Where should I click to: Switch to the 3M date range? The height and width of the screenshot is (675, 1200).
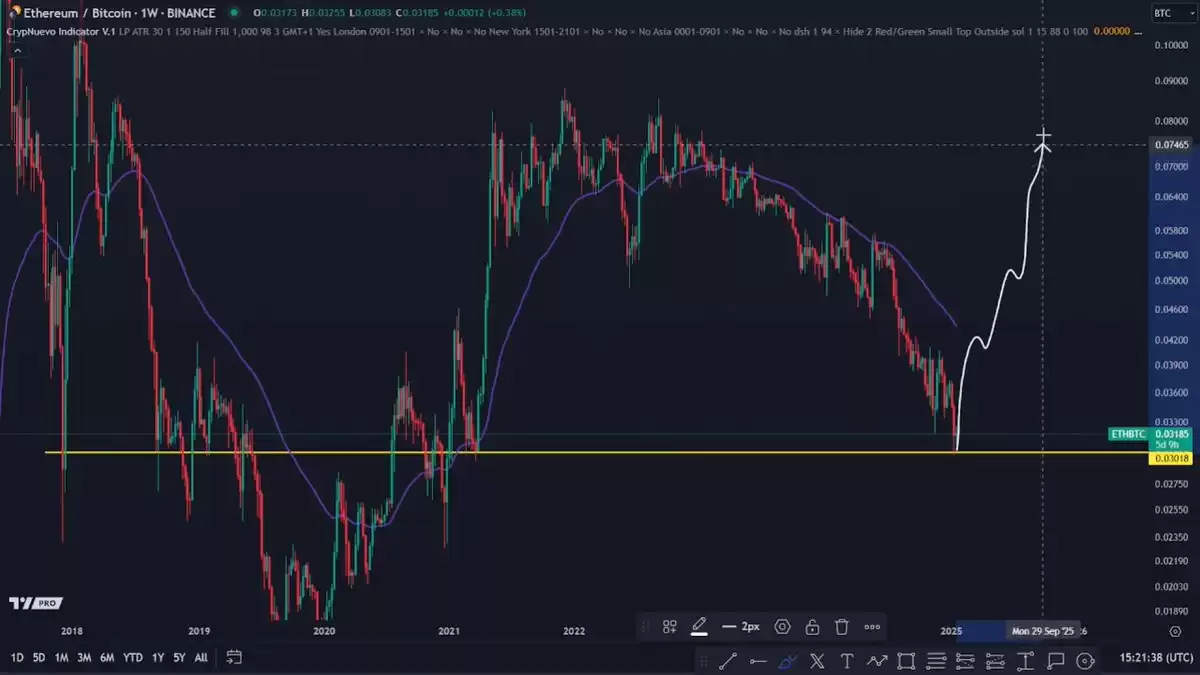coord(84,658)
